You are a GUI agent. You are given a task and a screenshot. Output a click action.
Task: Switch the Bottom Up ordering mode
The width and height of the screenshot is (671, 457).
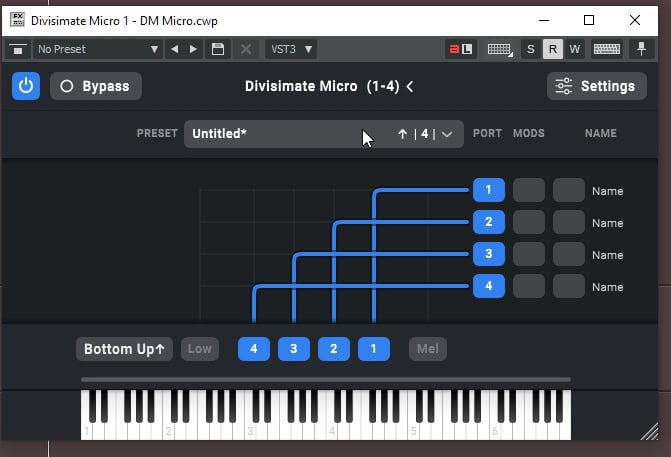coord(125,349)
